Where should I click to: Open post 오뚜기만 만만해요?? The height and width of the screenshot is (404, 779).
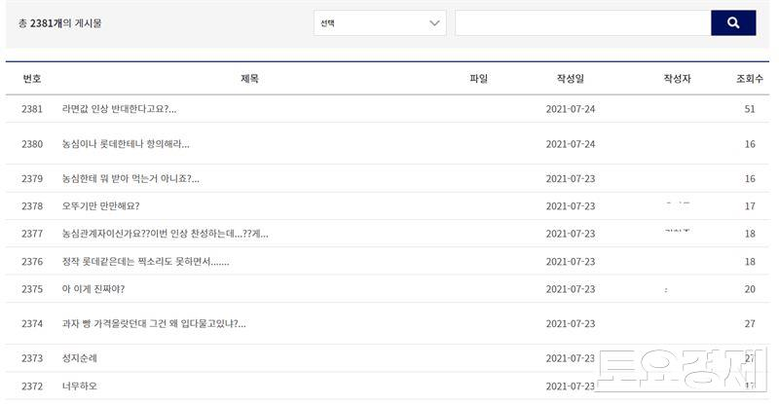pyautogui.click(x=100, y=206)
